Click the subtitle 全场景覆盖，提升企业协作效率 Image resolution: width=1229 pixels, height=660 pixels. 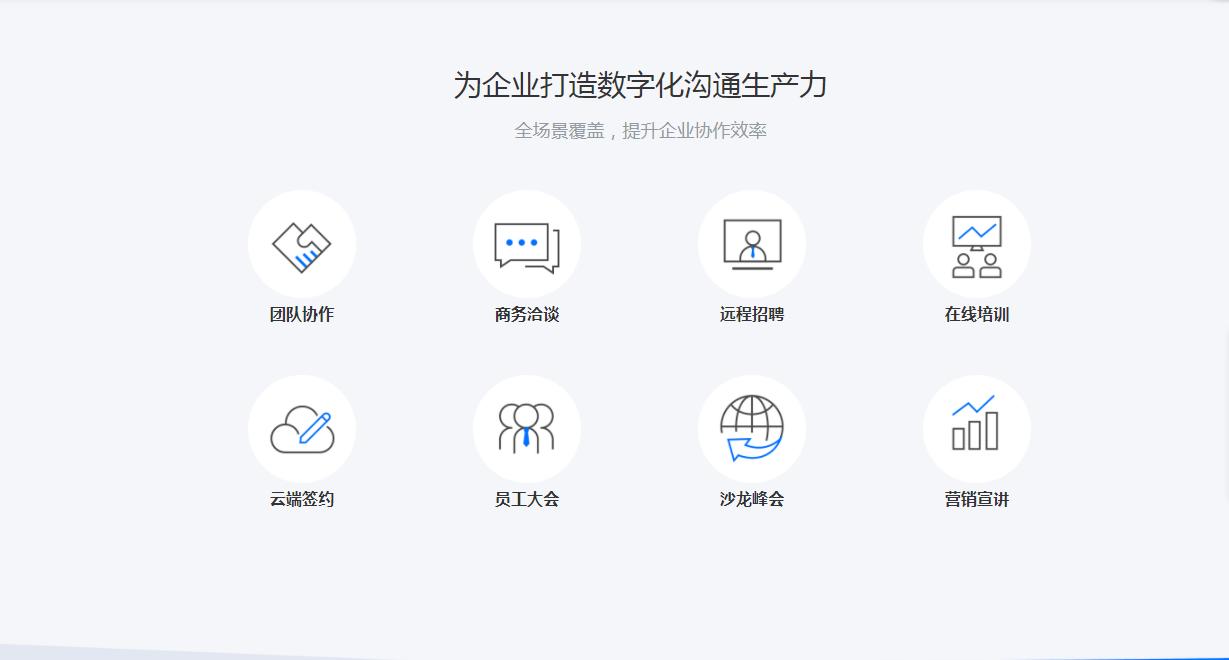pos(640,131)
